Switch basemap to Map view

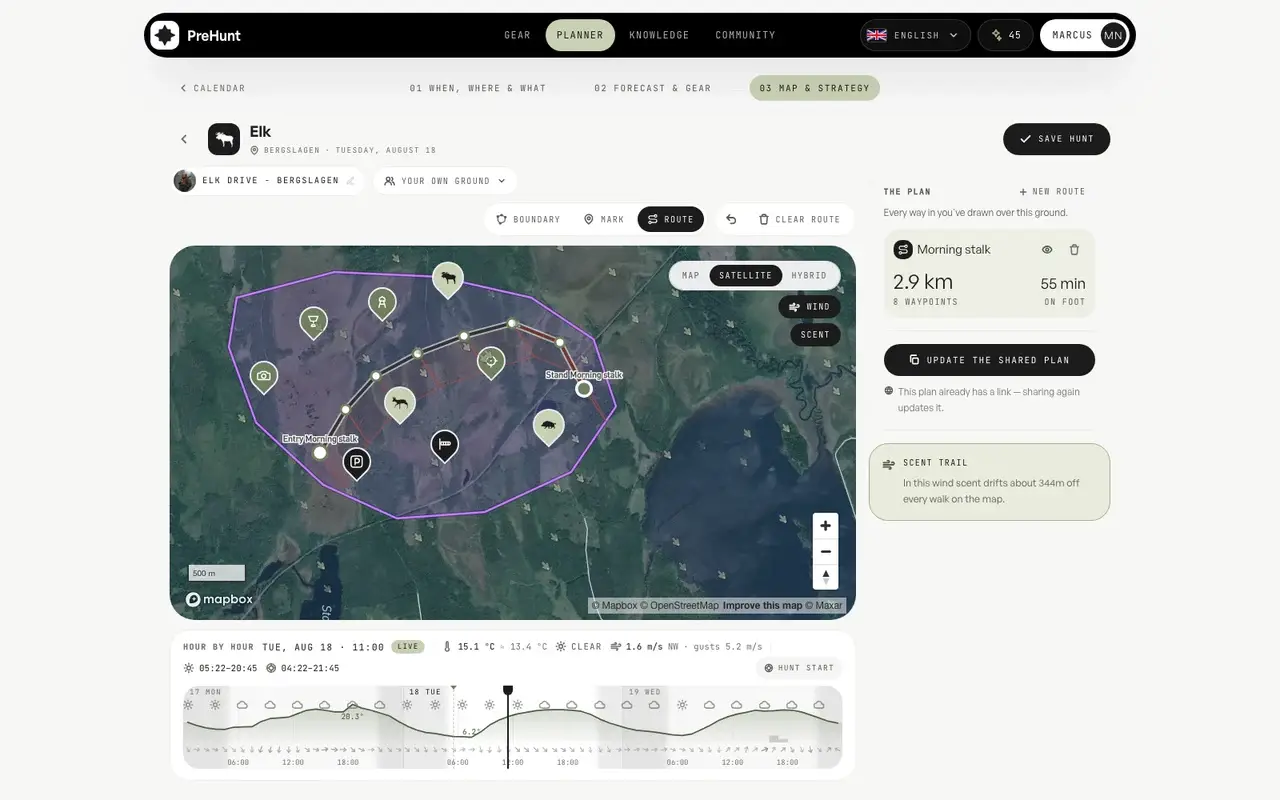click(691, 276)
